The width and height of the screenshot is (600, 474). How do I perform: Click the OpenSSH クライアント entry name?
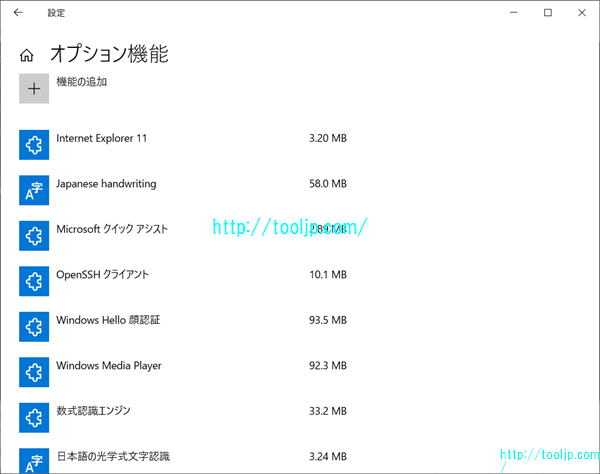103,275
